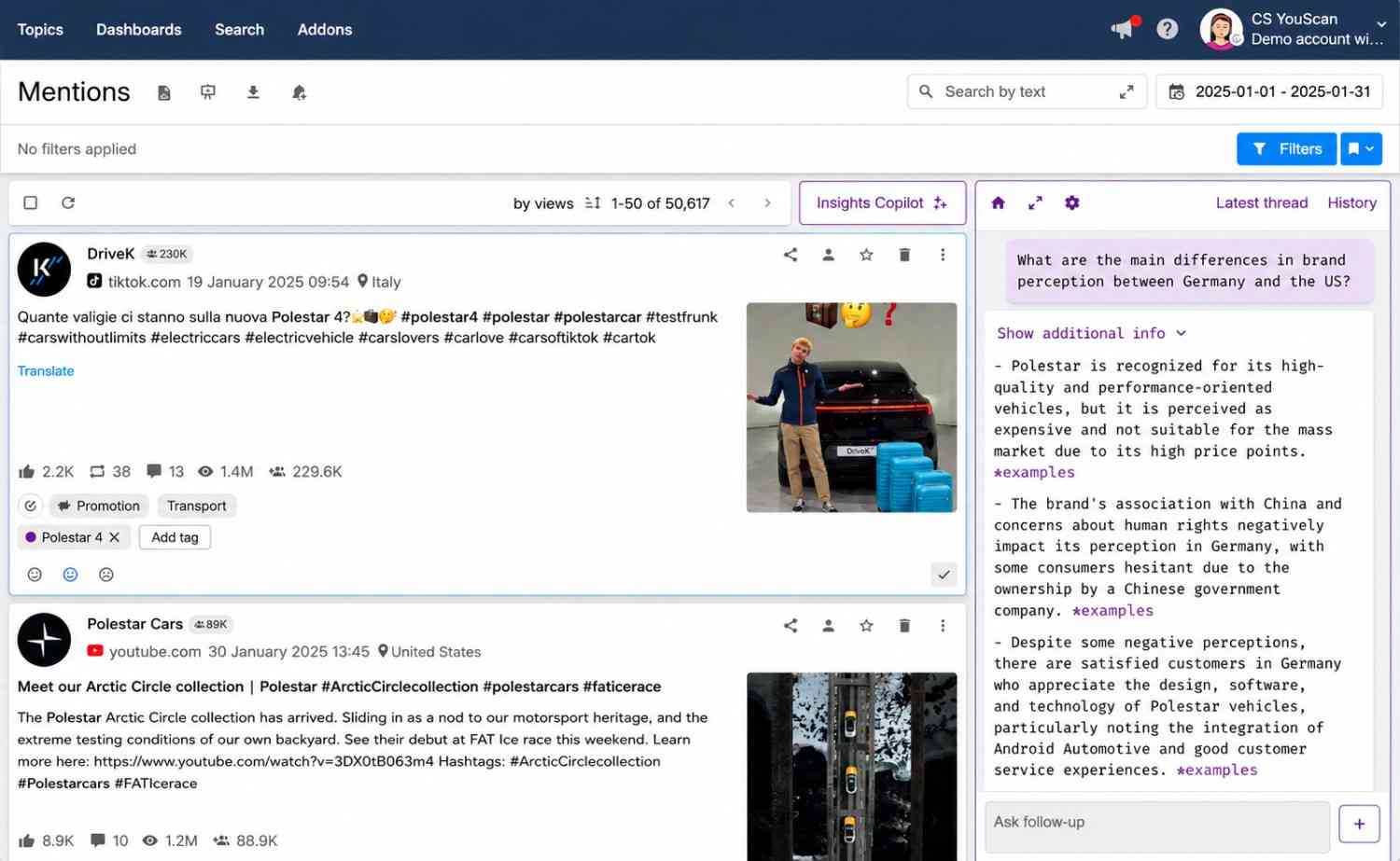Click Add tag button
Viewport: 1400px width, 861px height.
coord(175,537)
